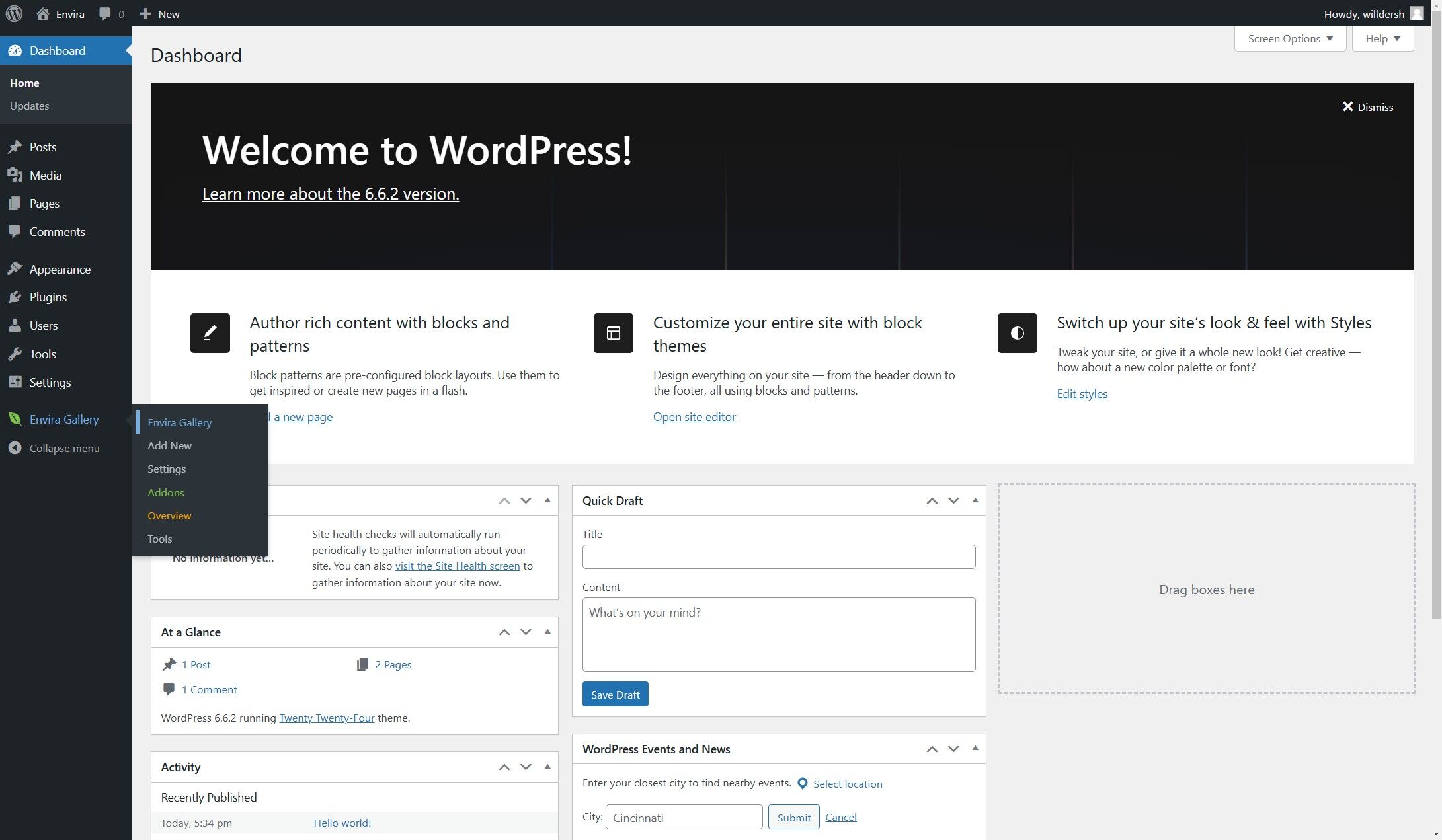Viewport: 1442px width, 840px height.
Task: Click the plus icon beside New
Action: [145, 14]
